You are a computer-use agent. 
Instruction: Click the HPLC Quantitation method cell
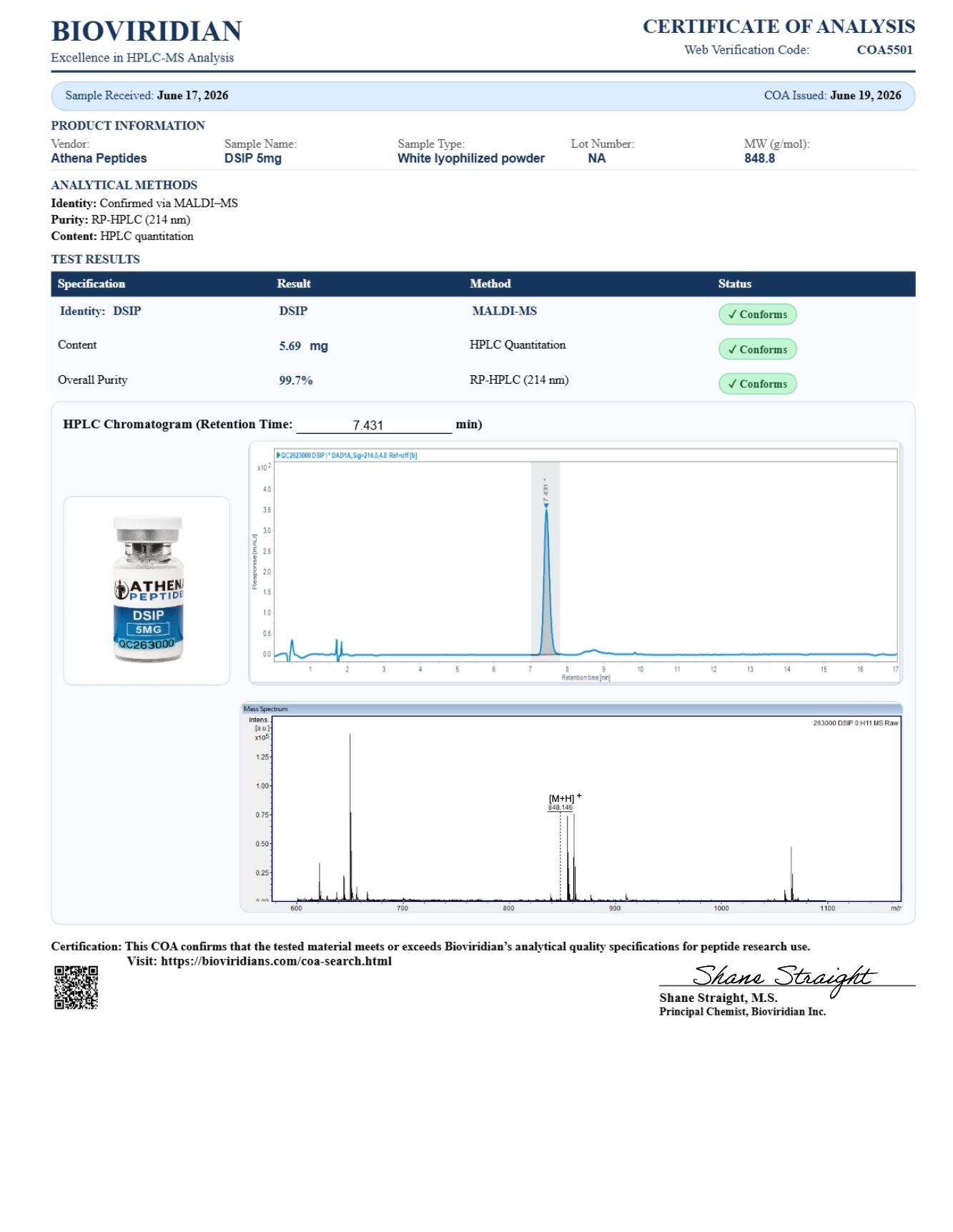[x=518, y=344]
